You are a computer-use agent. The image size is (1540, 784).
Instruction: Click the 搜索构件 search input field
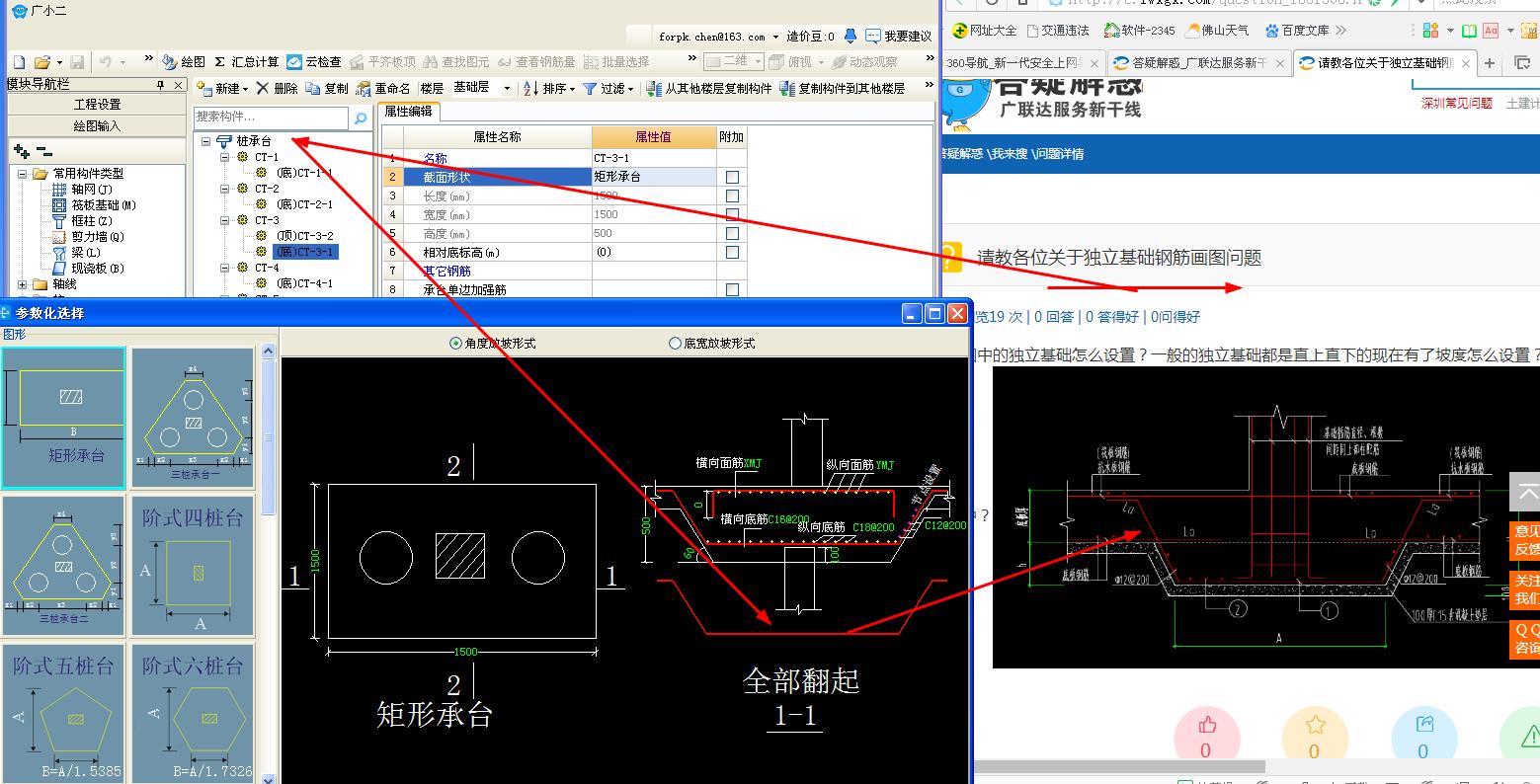tap(272, 118)
